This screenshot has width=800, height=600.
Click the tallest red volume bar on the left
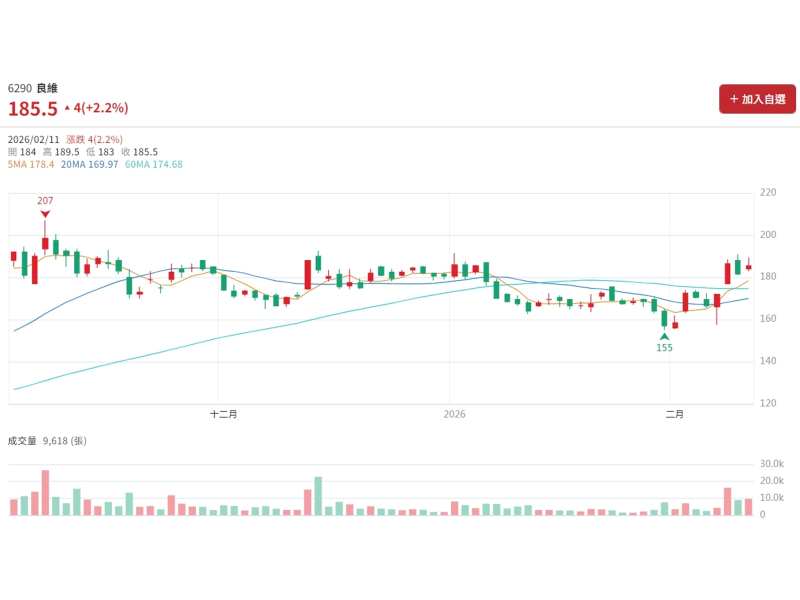click(x=45, y=493)
